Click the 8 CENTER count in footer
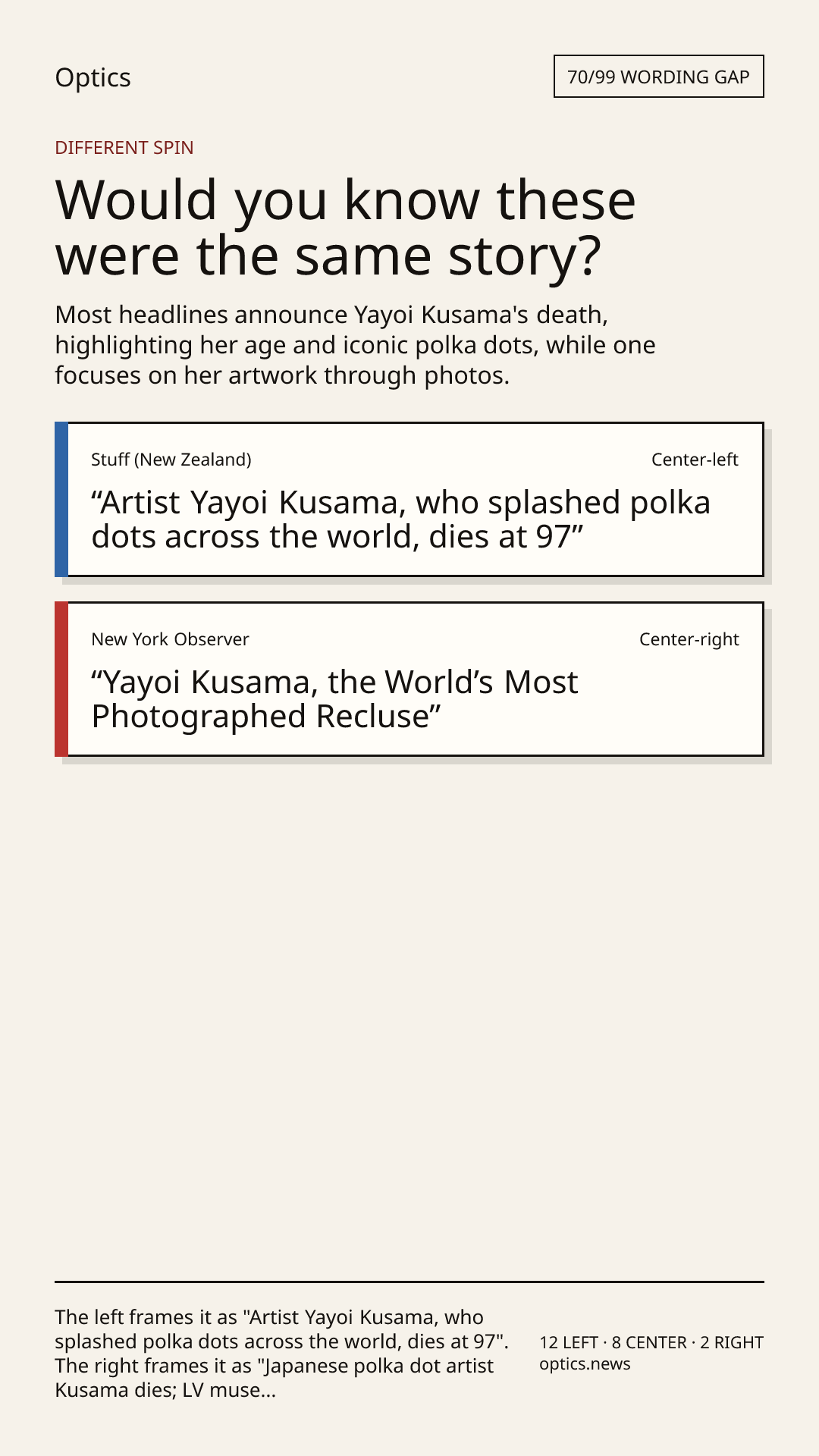This screenshot has width=819, height=1456. click(649, 1342)
